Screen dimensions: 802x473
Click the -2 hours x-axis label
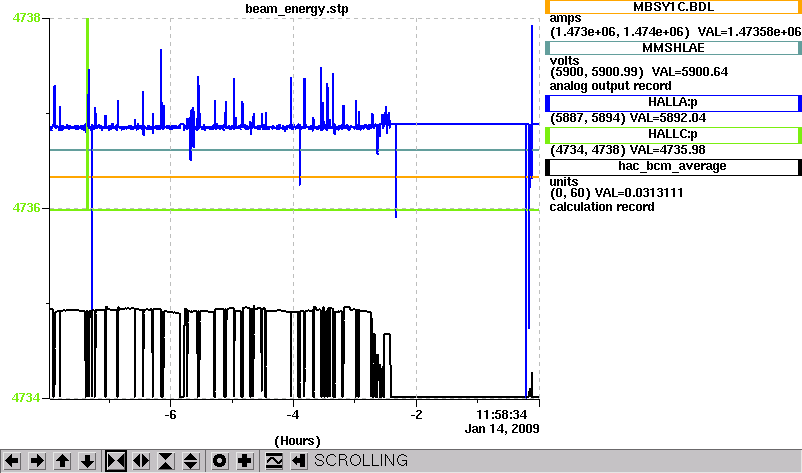[416, 414]
